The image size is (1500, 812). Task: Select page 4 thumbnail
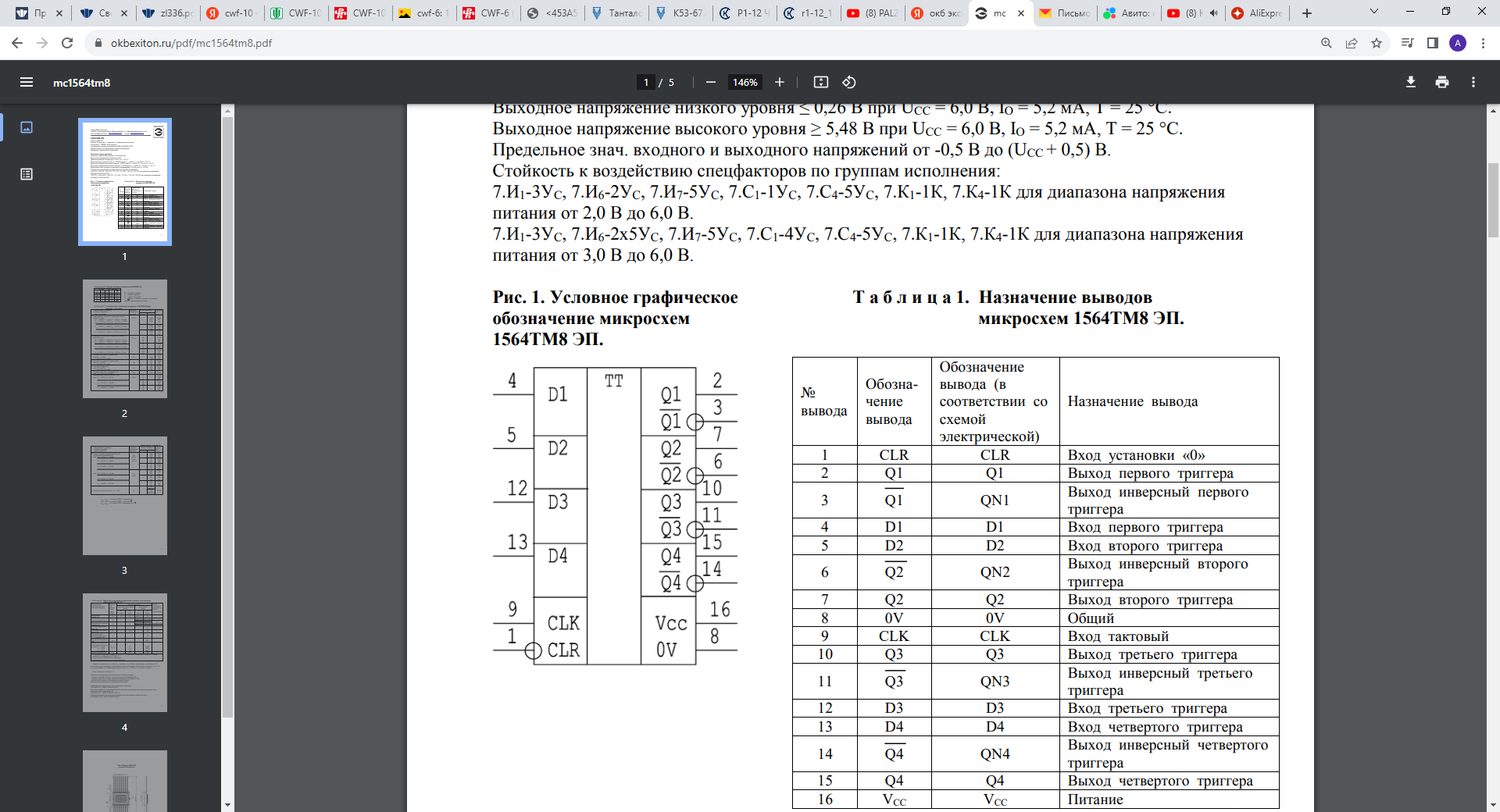(x=125, y=653)
